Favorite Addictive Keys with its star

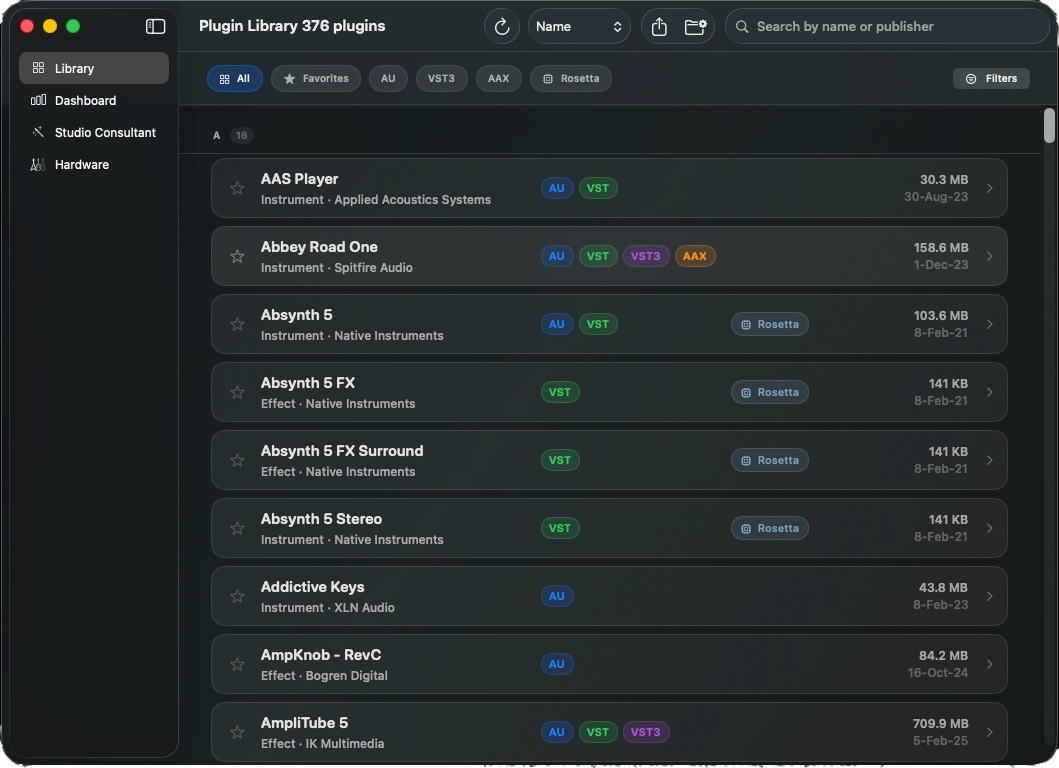[237, 596]
